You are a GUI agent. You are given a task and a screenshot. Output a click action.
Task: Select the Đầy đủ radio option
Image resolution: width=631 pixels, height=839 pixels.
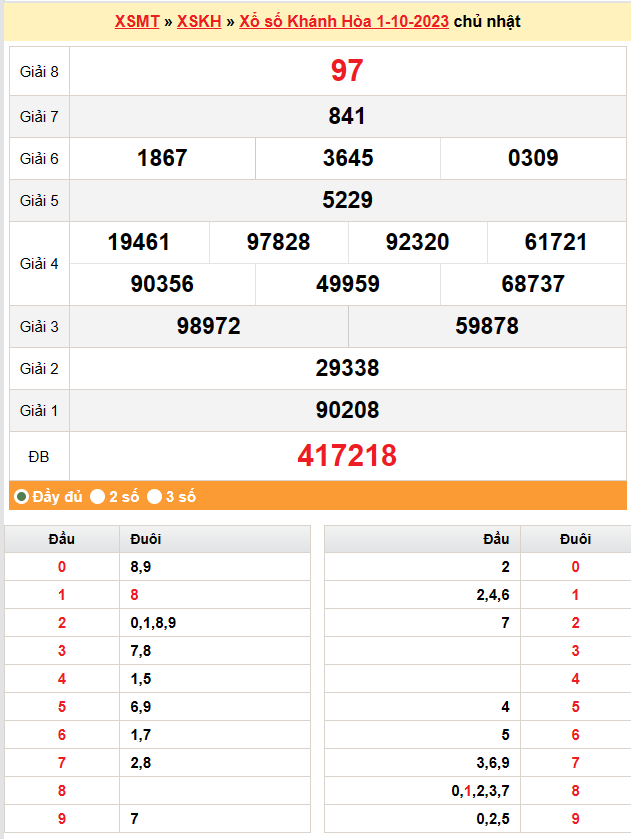(x=21, y=496)
